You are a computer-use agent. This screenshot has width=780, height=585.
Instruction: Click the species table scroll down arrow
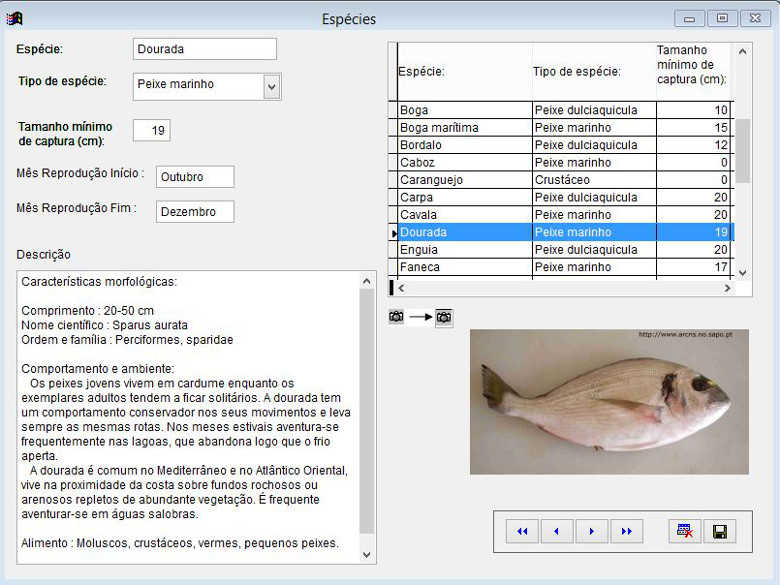742,273
